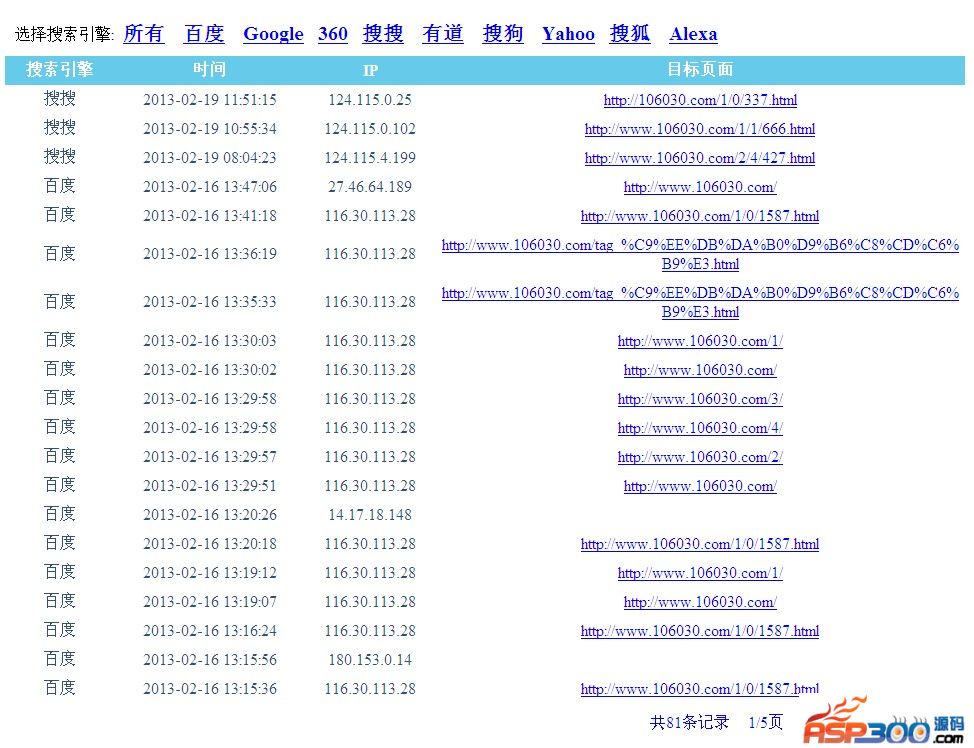Filter by 搜狗 search engine
The image size is (974, 748).
[x=503, y=34]
